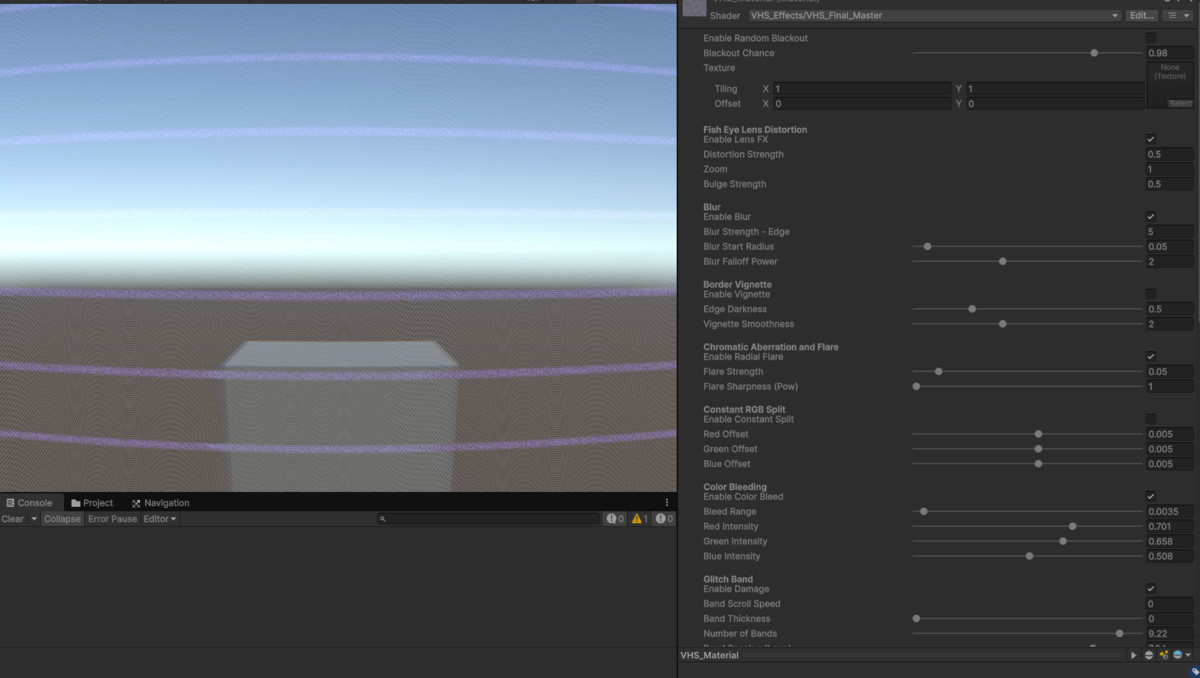Adjust the Vignette Smoothness slider
Viewport: 1200px width, 678px height.
click(1027, 324)
